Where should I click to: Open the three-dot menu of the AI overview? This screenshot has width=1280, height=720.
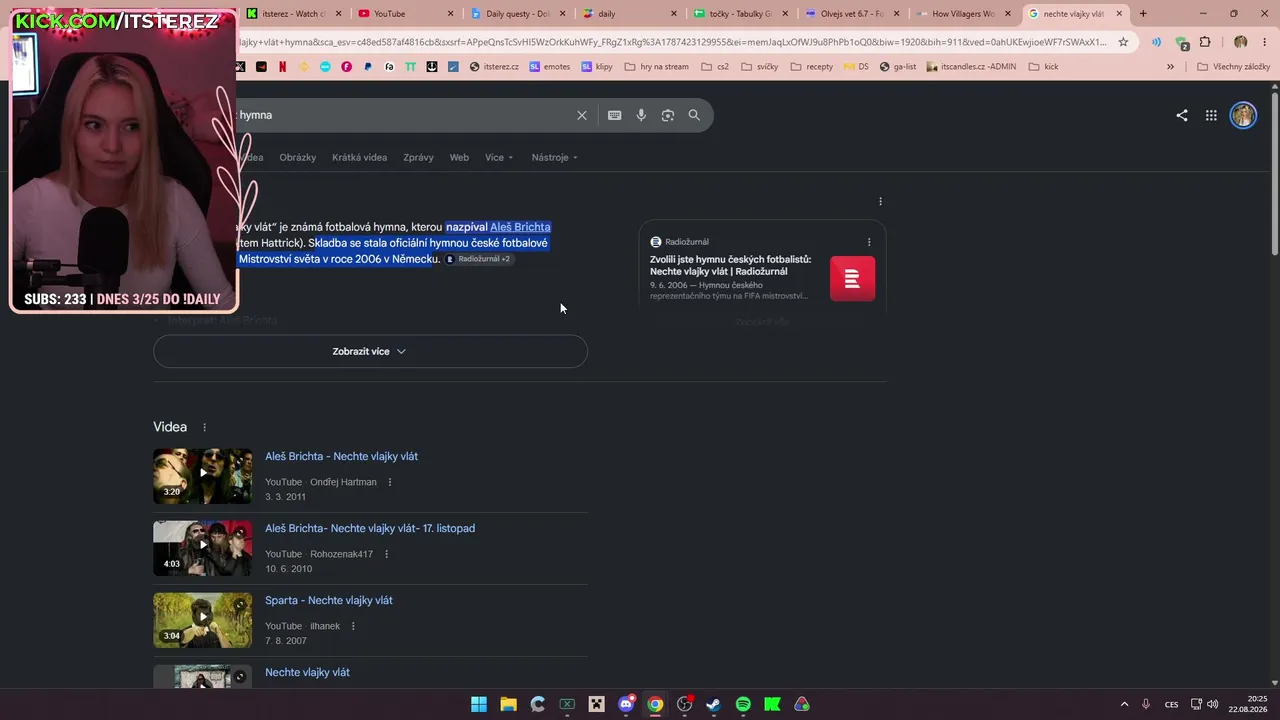[880, 201]
